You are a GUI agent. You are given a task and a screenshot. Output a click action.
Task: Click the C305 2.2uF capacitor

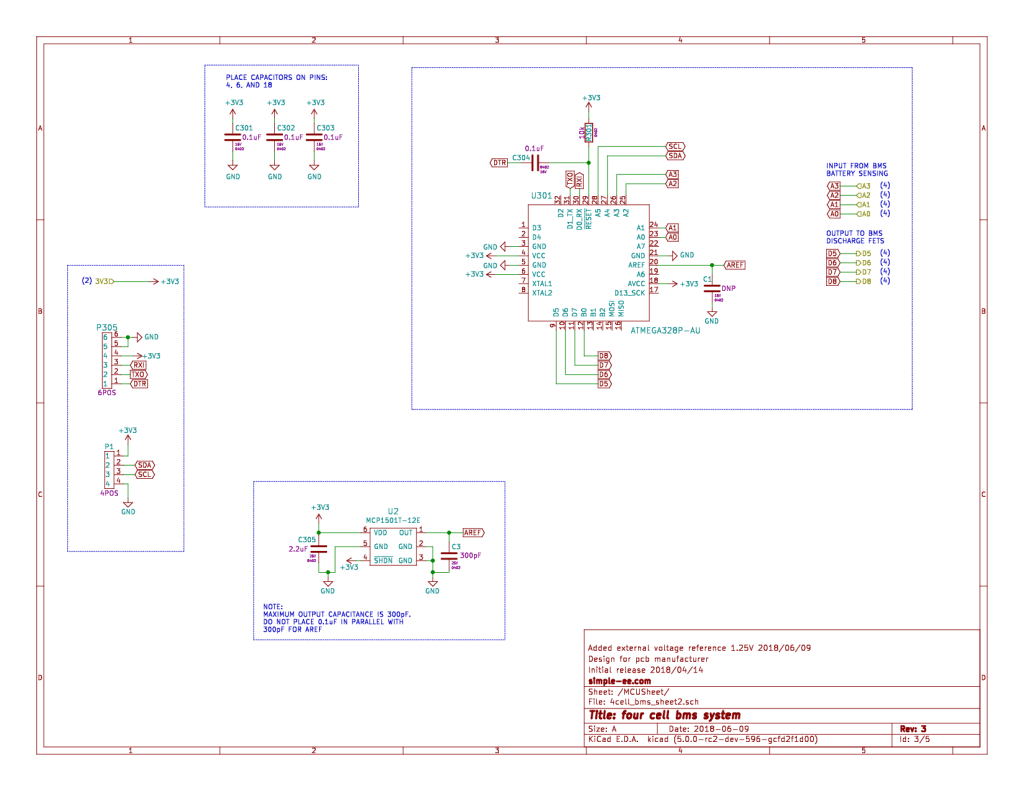point(320,548)
